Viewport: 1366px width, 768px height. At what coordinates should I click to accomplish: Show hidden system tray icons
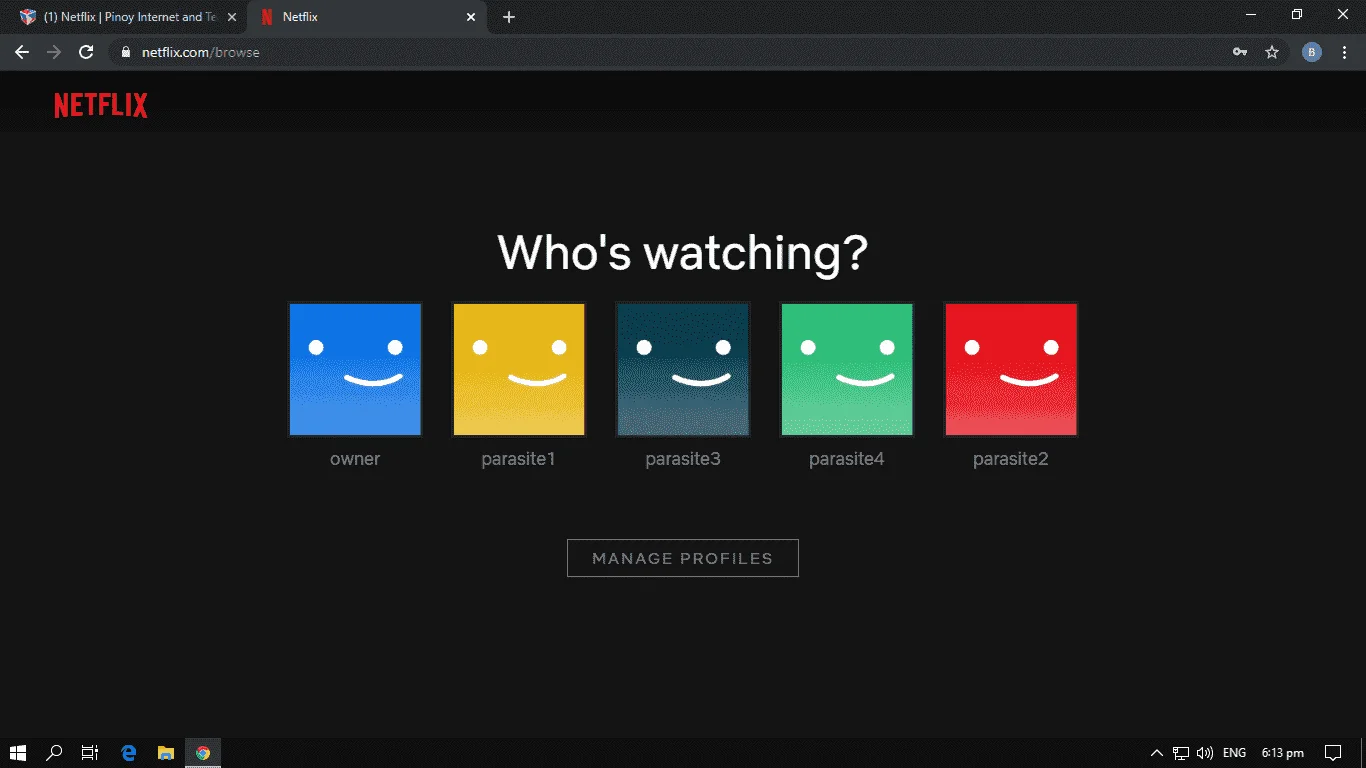(1157, 753)
